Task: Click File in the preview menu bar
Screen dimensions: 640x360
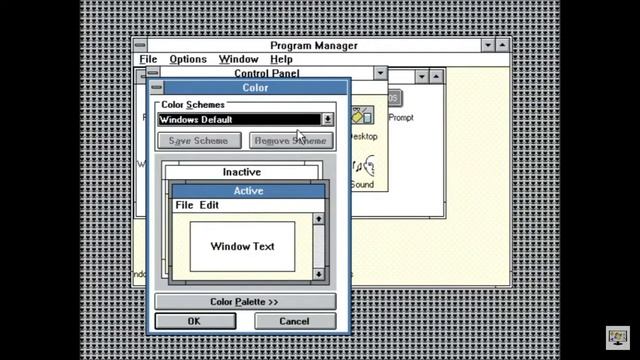Action: [184, 205]
